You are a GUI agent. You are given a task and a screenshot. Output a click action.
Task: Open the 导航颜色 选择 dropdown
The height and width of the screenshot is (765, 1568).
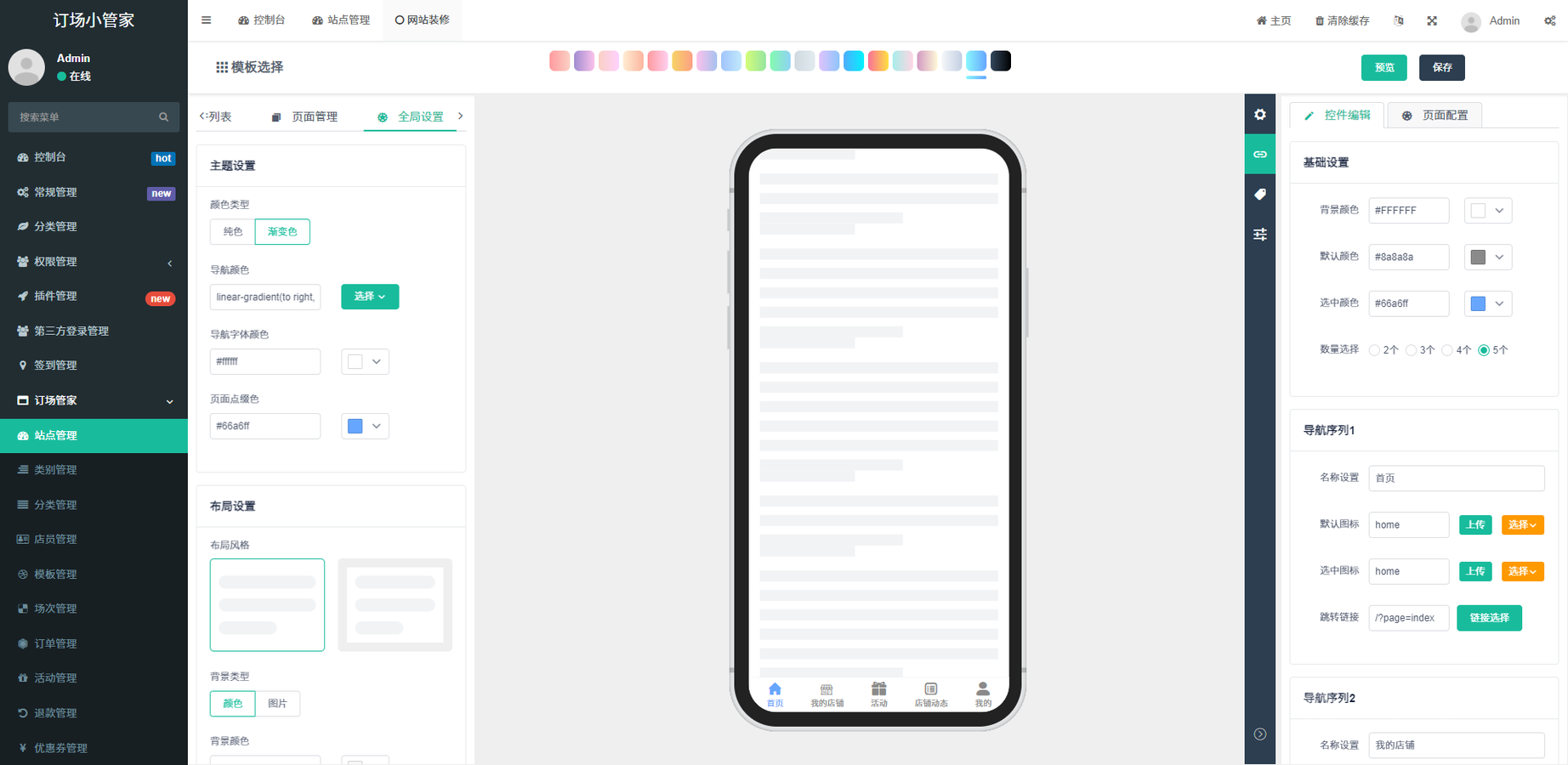370,297
